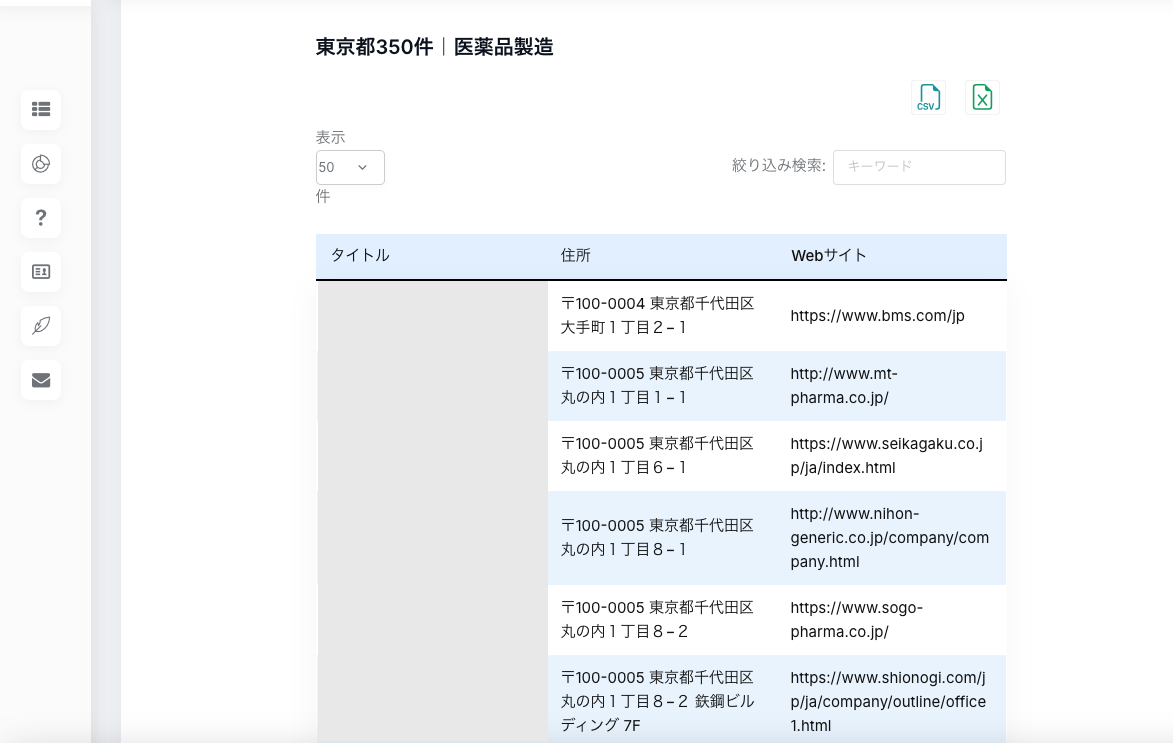Select the 丸の内１丁目８－１ address cell
This screenshot has height=743, width=1173.
click(x=663, y=538)
